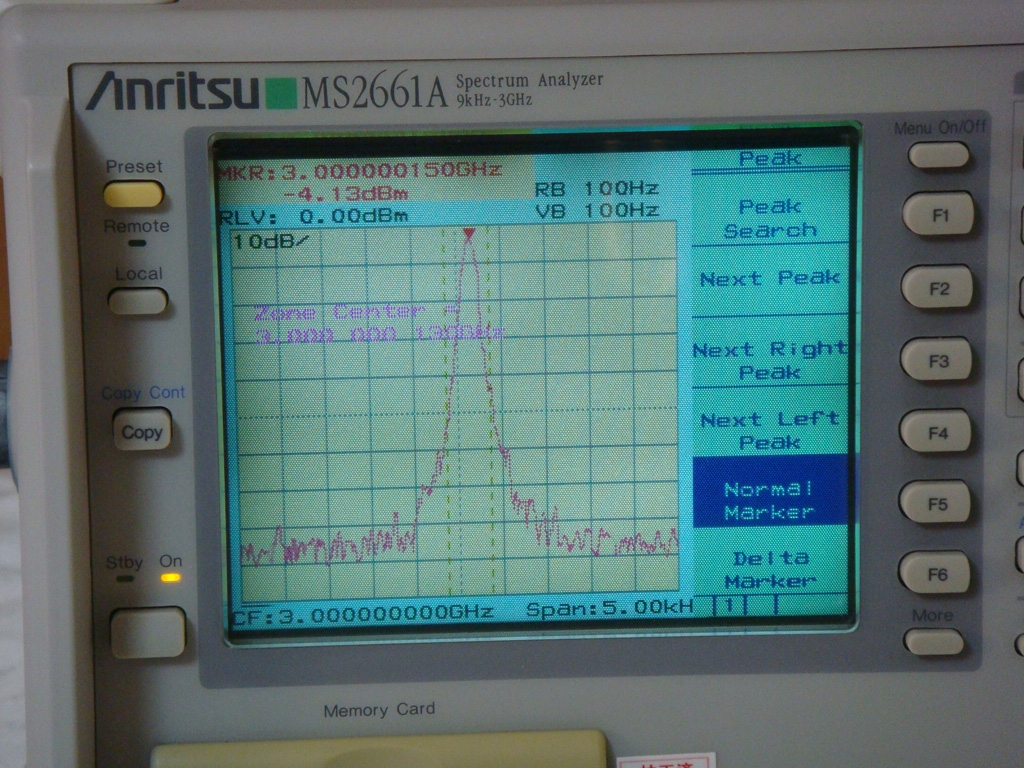Click the lit yellow On LED
The image size is (1024, 768).
tap(170, 577)
